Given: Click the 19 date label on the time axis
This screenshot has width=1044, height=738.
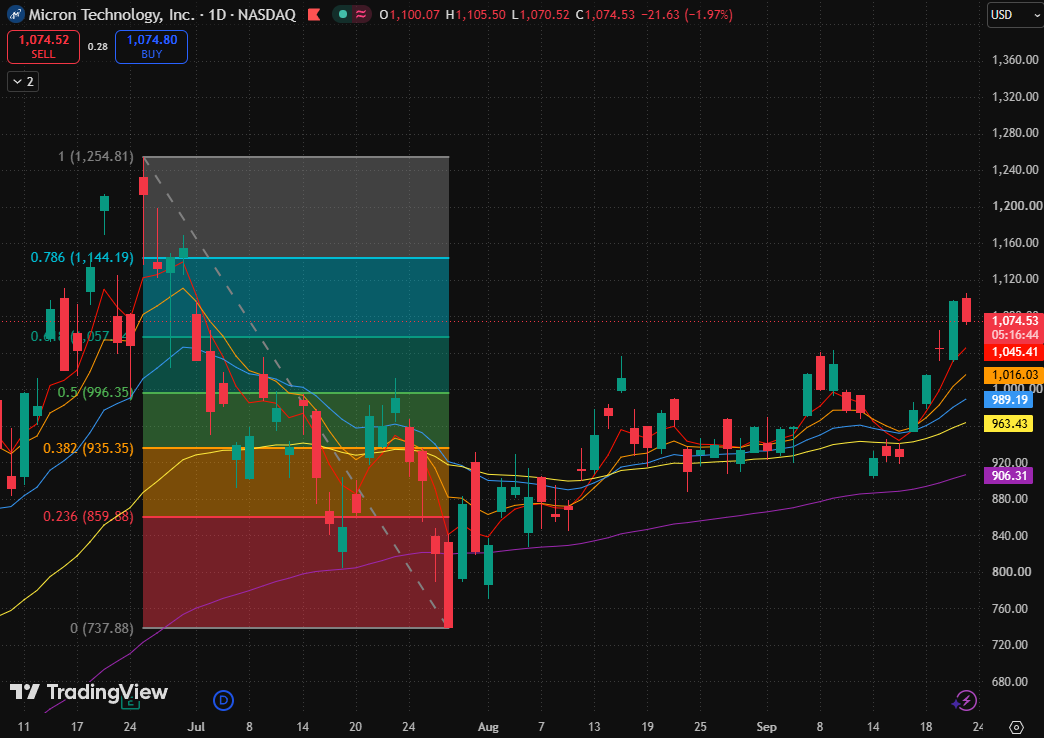Looking at the screenshot, I should [647, 727].
